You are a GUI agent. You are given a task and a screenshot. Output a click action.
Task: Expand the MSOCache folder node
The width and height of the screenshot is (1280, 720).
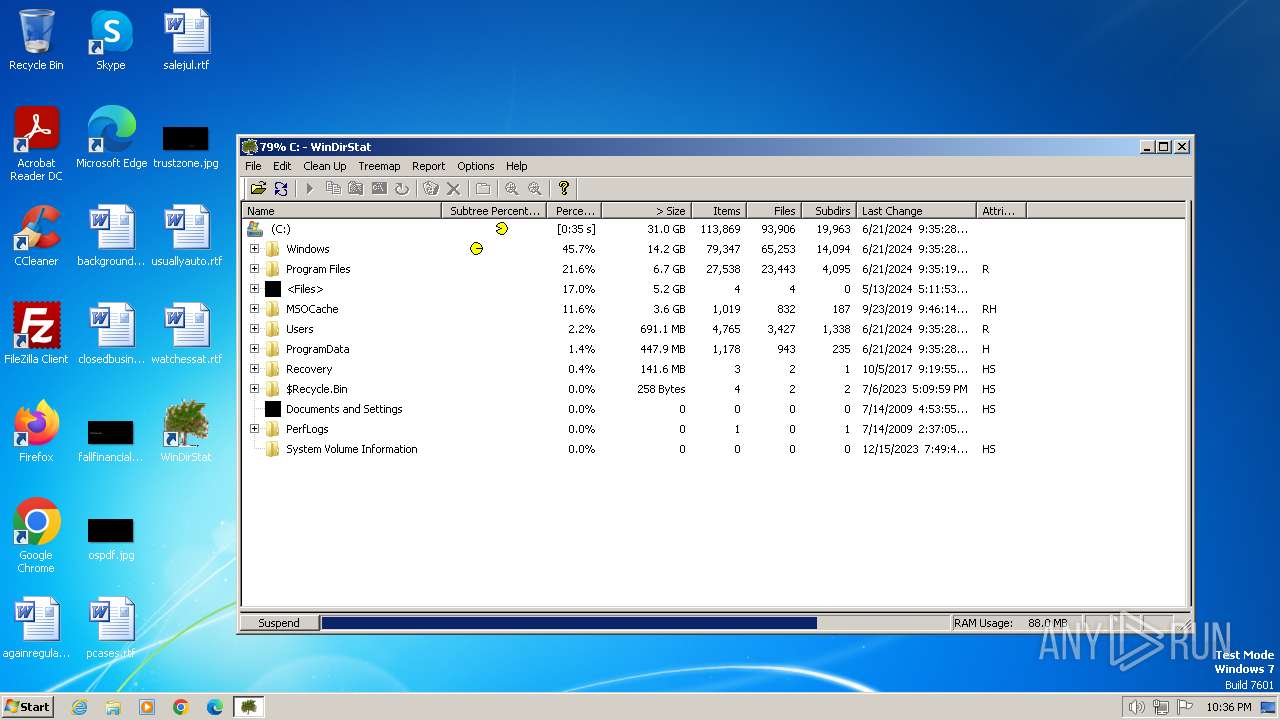click(254, 309)
